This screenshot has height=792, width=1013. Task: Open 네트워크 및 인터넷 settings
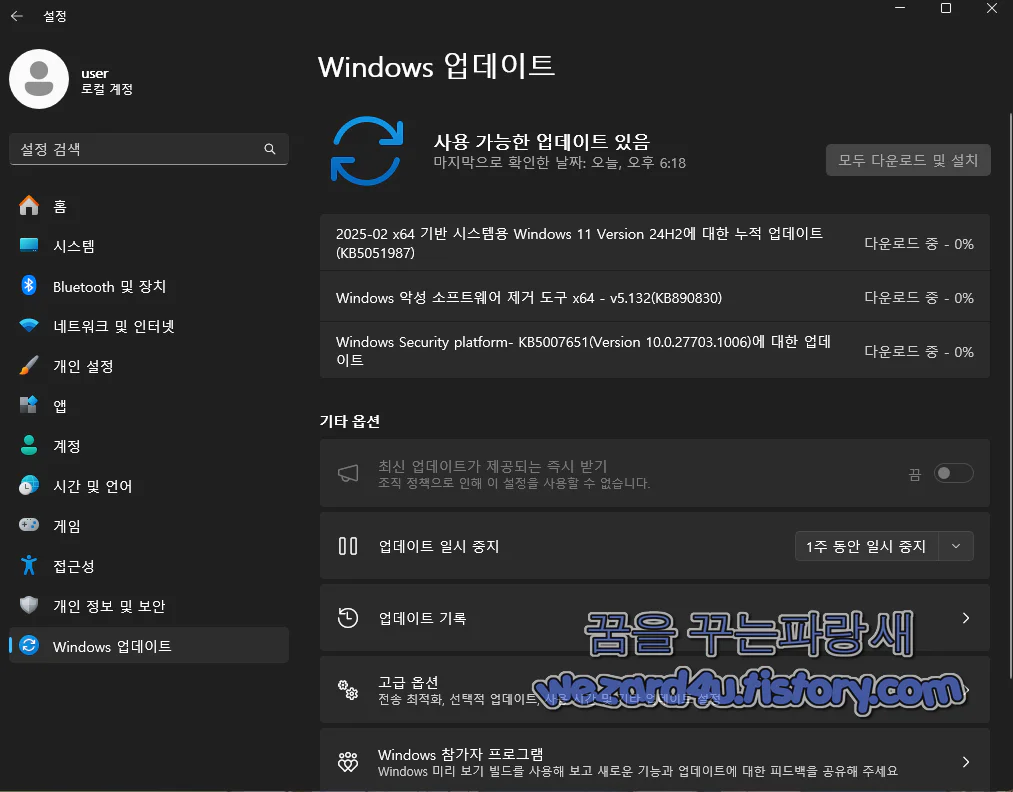(149, 326)
